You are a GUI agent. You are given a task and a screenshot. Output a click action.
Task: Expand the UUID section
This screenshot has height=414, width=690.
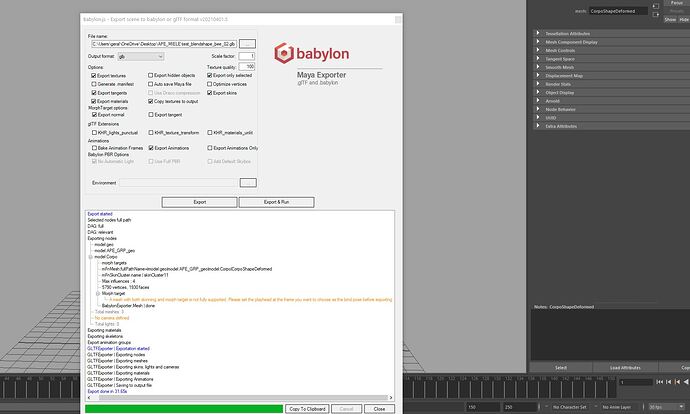[x=538, y=117]
